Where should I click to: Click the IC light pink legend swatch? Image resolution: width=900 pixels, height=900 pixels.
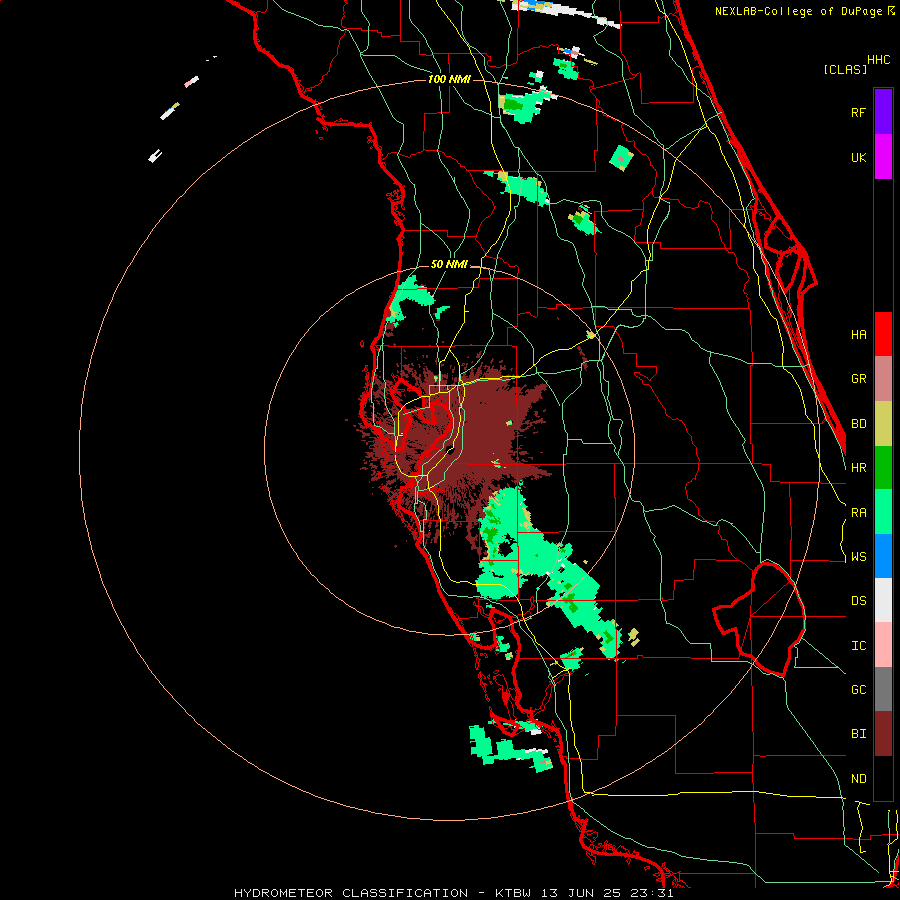click(883, 645)
